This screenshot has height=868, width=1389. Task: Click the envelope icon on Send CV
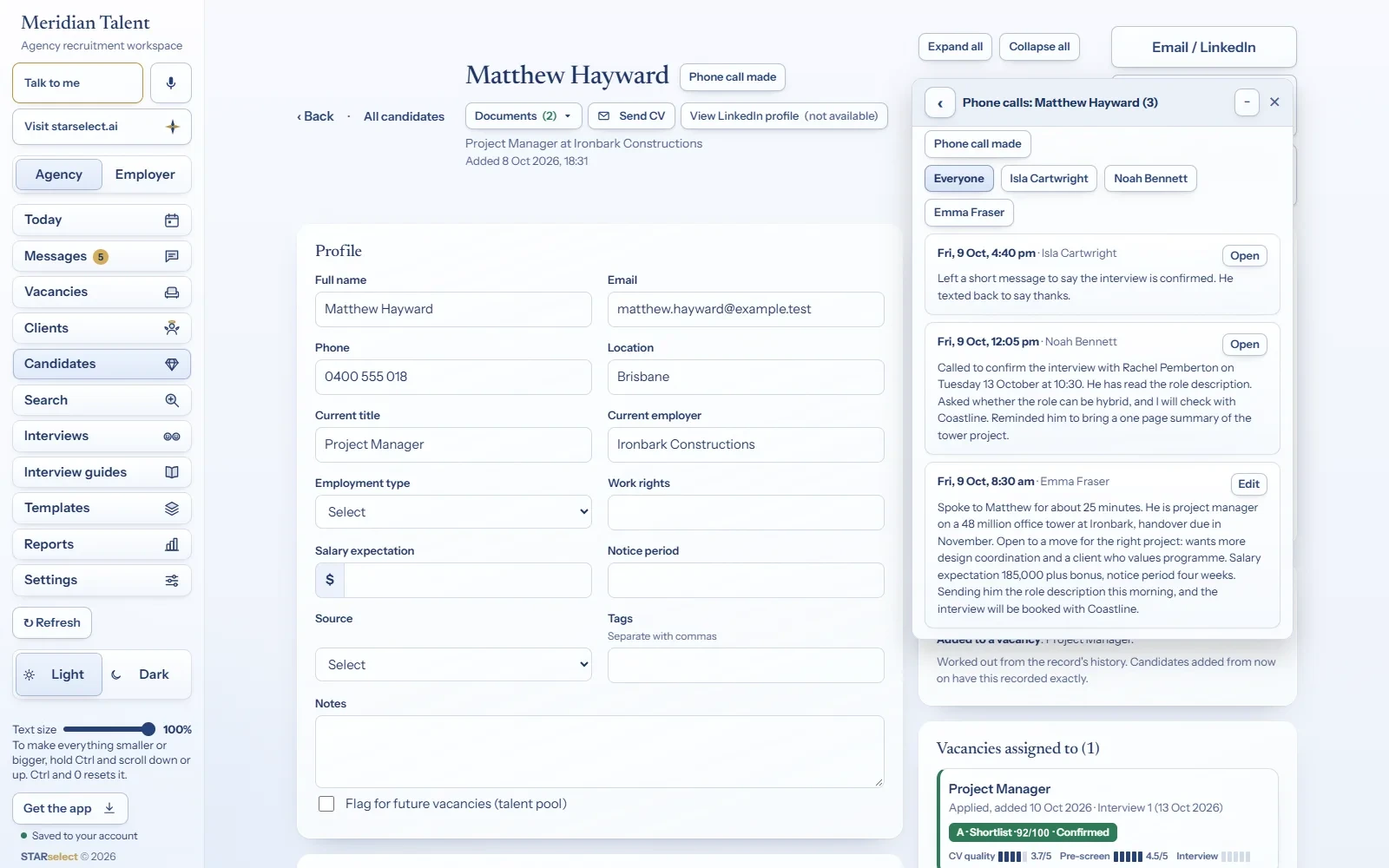604,116
